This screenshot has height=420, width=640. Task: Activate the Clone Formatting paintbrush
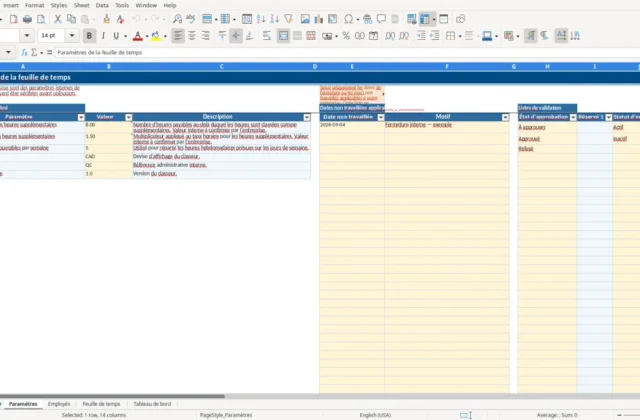click(107, 19)
